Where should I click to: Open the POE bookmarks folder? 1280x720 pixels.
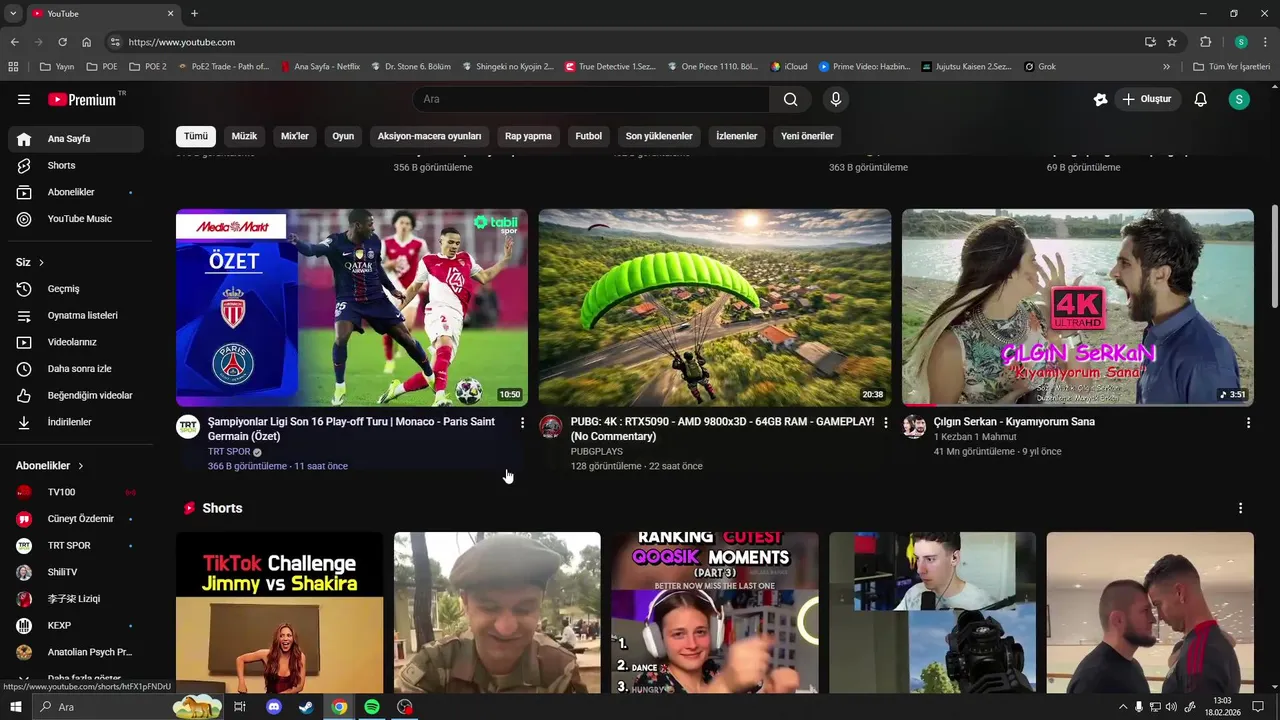(103, 67)
